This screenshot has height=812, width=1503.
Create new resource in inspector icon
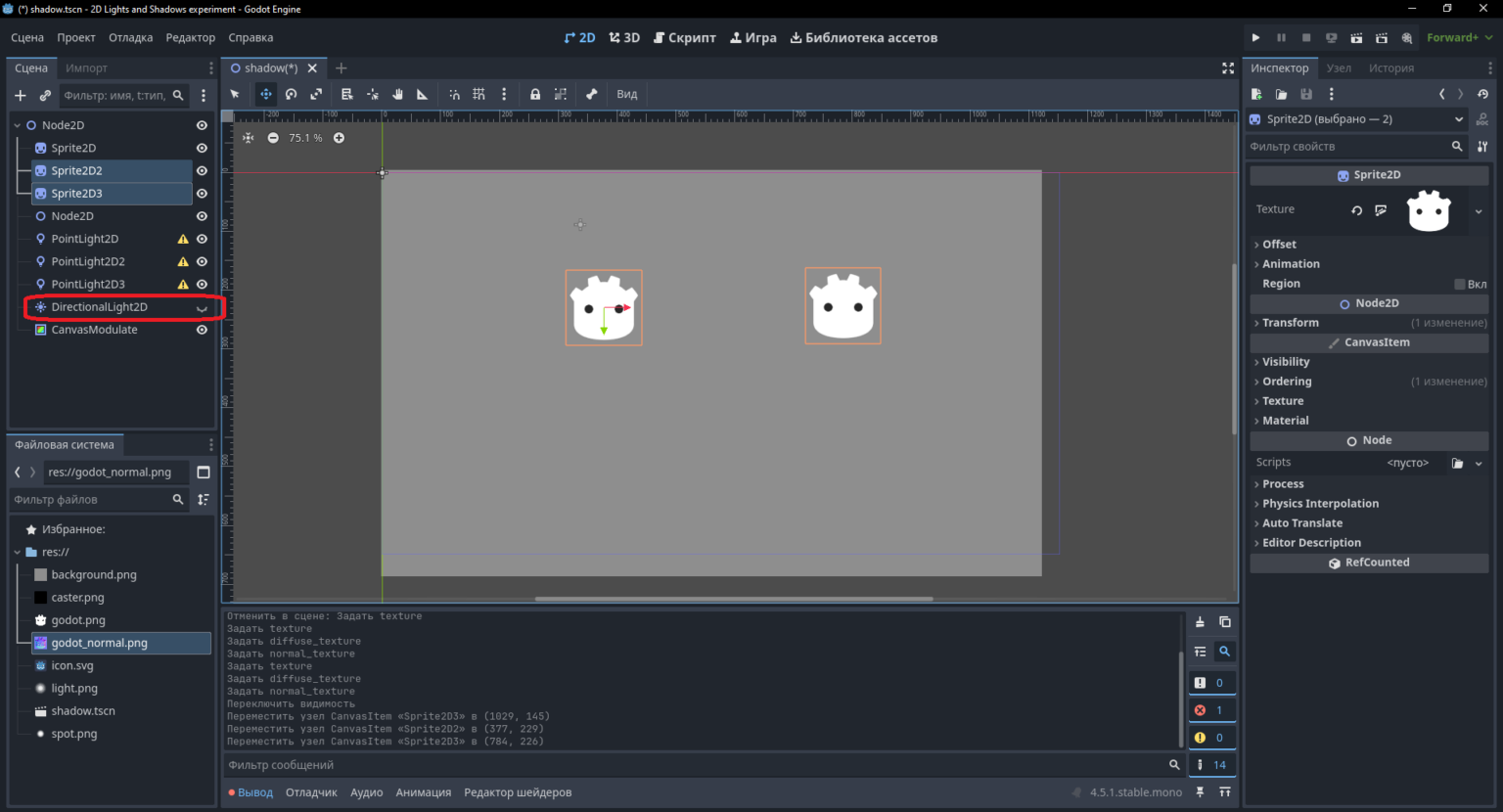coord(1256,94)
